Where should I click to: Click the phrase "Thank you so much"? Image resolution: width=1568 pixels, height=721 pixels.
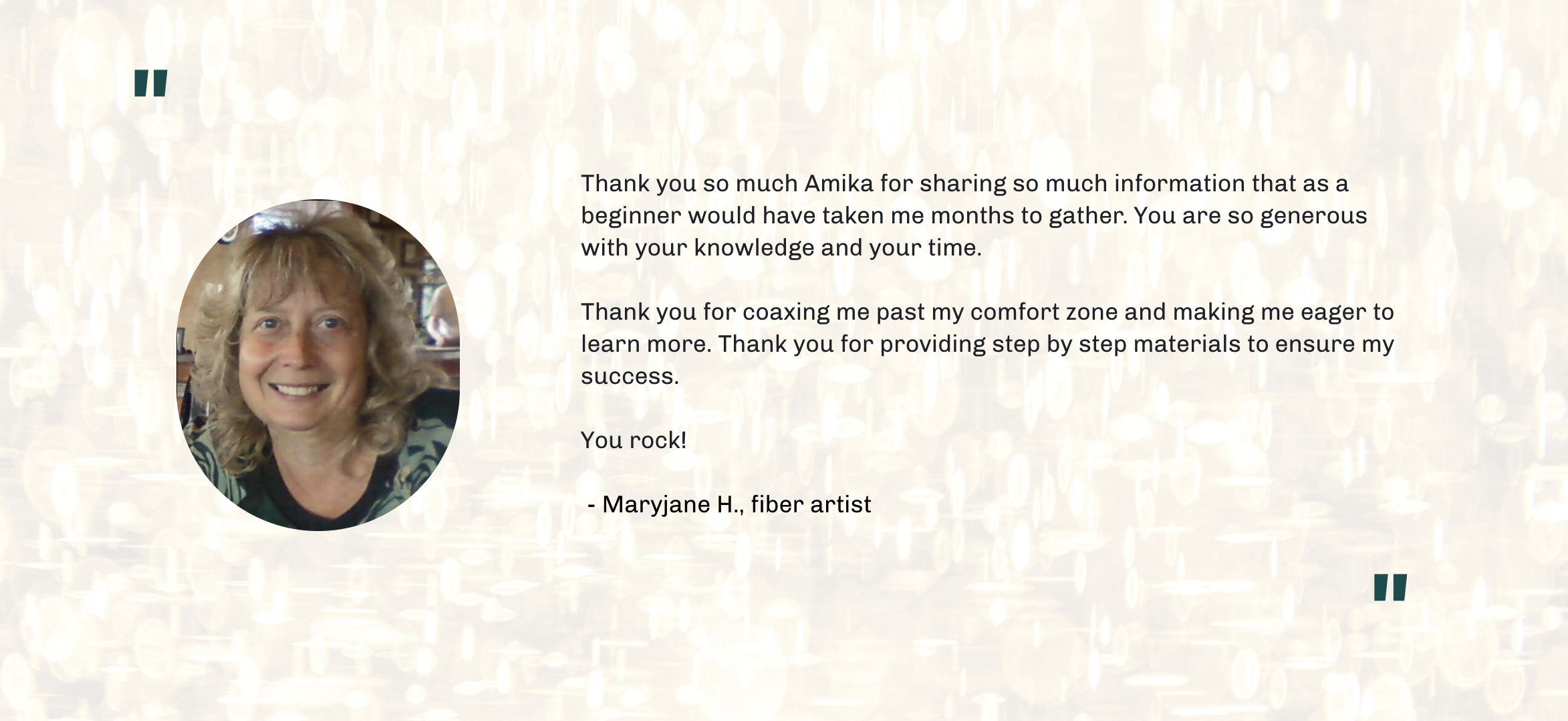(x=689, y=183)
